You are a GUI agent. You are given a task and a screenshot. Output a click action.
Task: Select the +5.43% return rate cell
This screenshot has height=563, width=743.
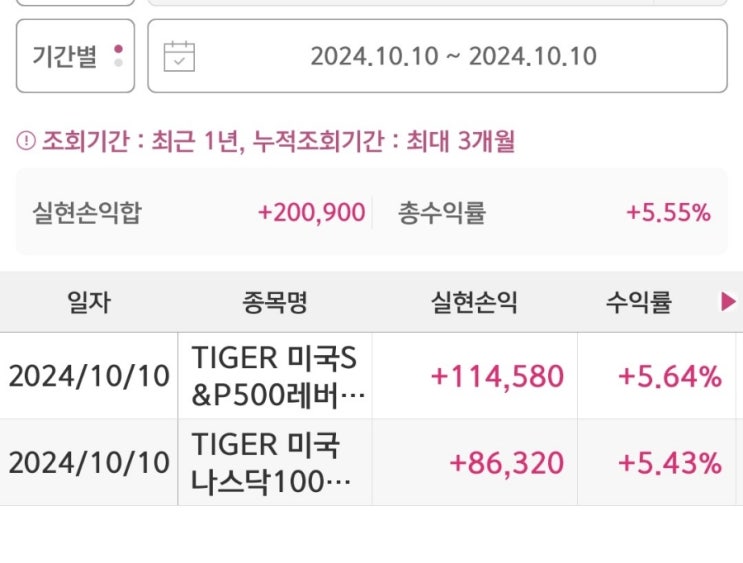pos(669,463)
